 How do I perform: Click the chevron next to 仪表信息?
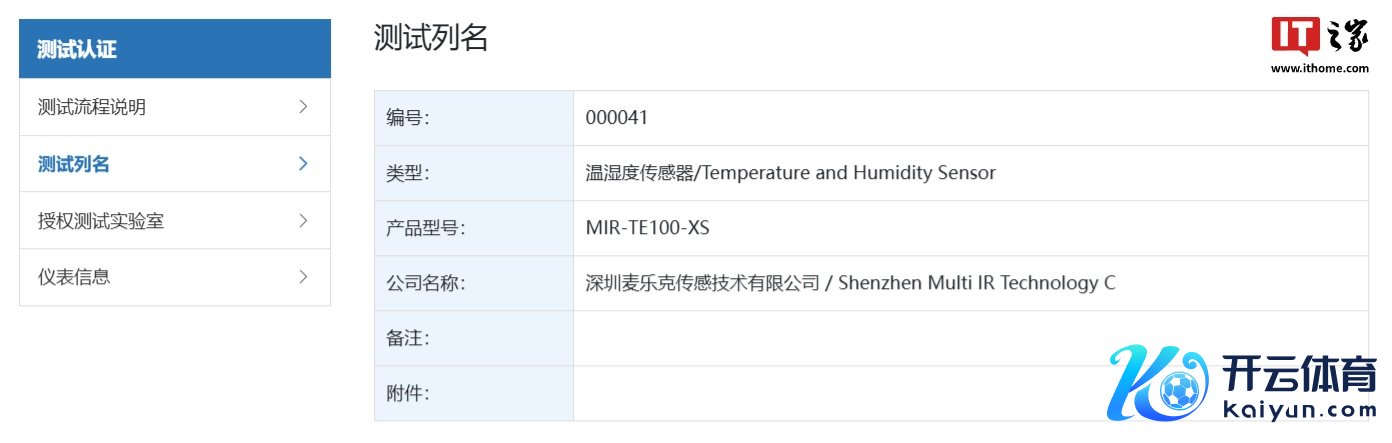point(303,276)
